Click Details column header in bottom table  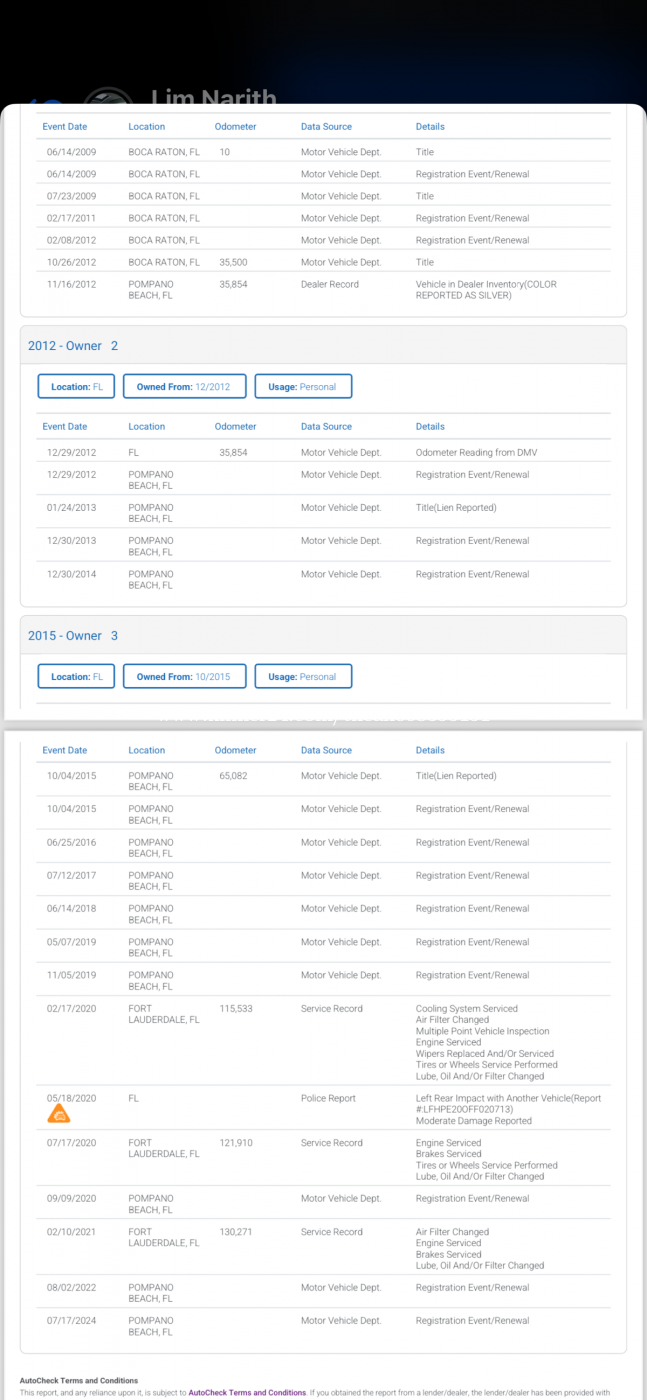430,750
